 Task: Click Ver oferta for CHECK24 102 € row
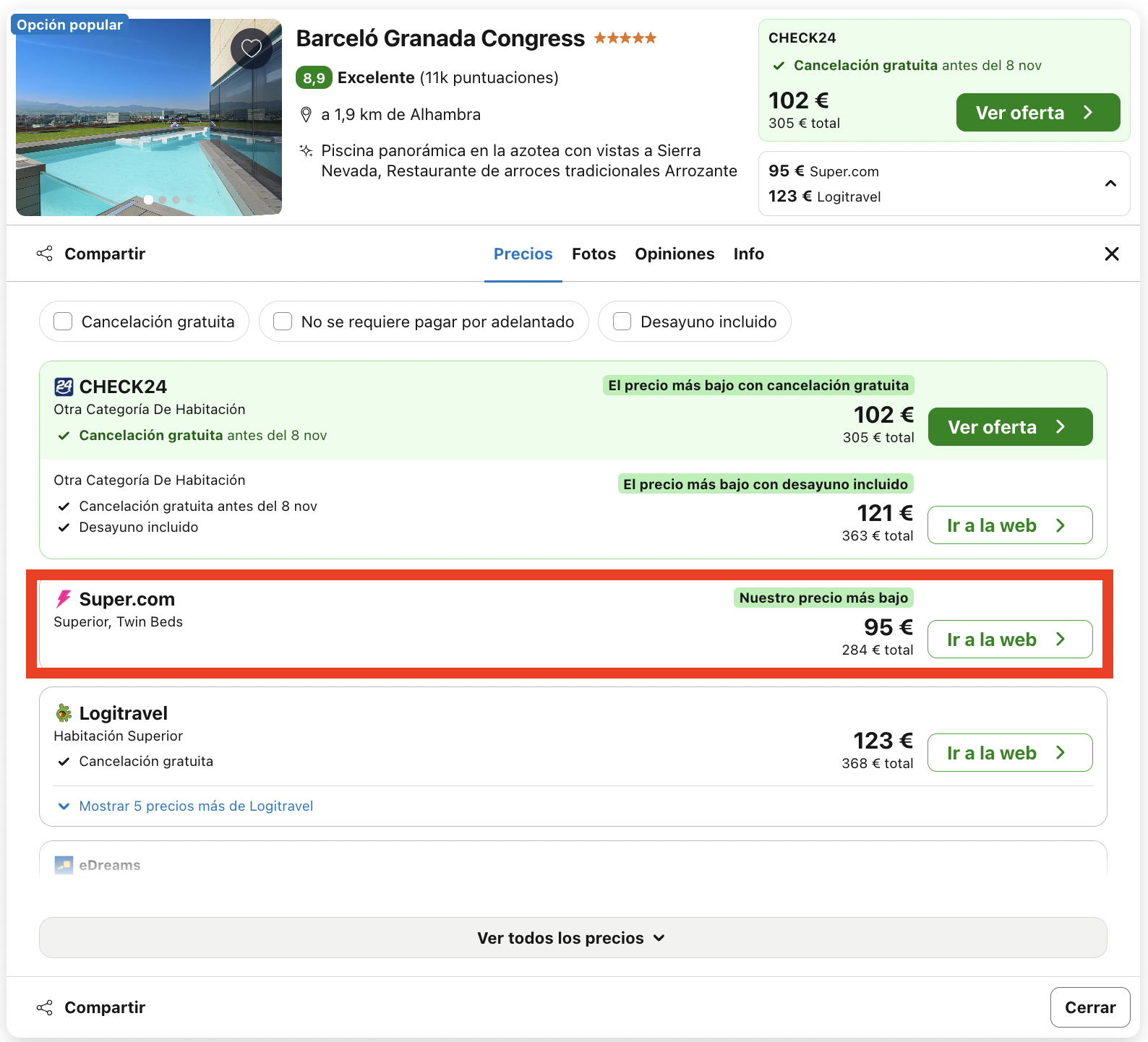point(1011,427)
